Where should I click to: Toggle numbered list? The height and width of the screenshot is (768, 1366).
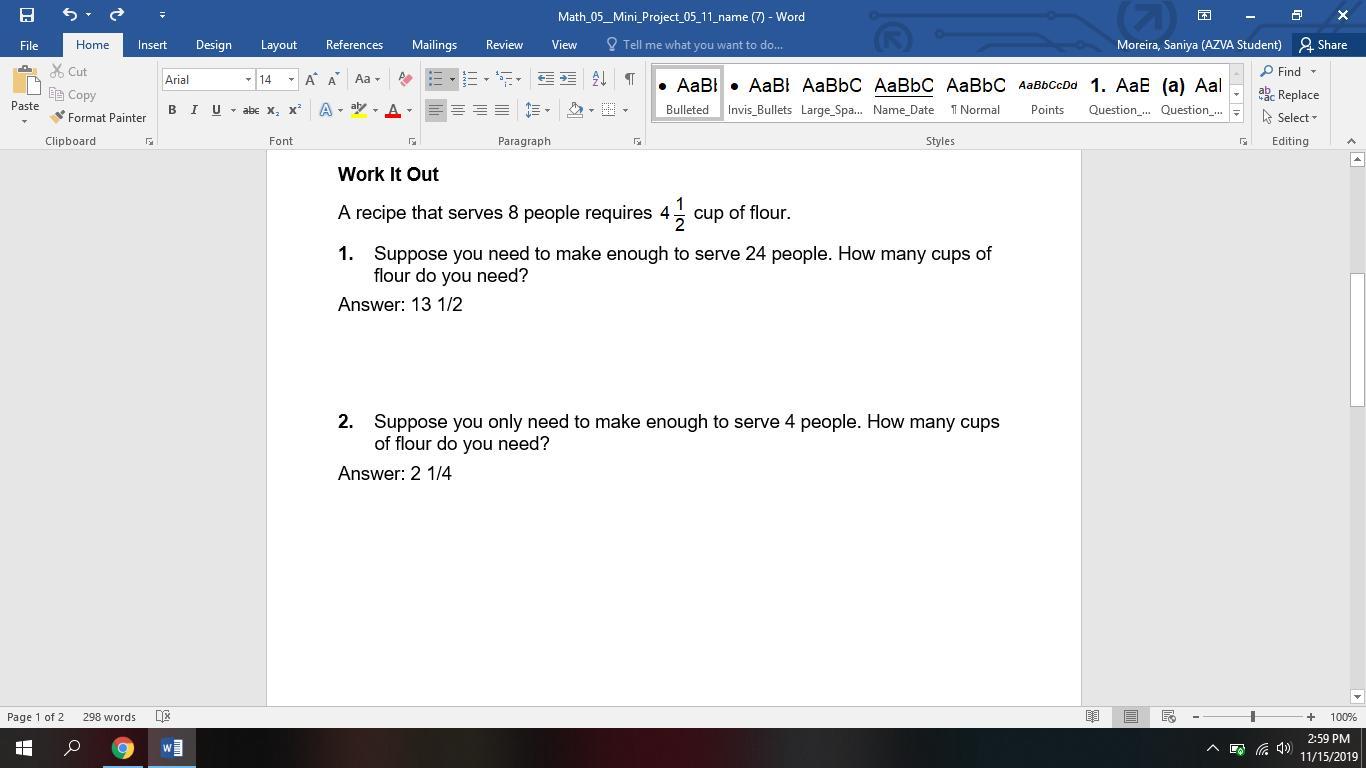[469, 79]
